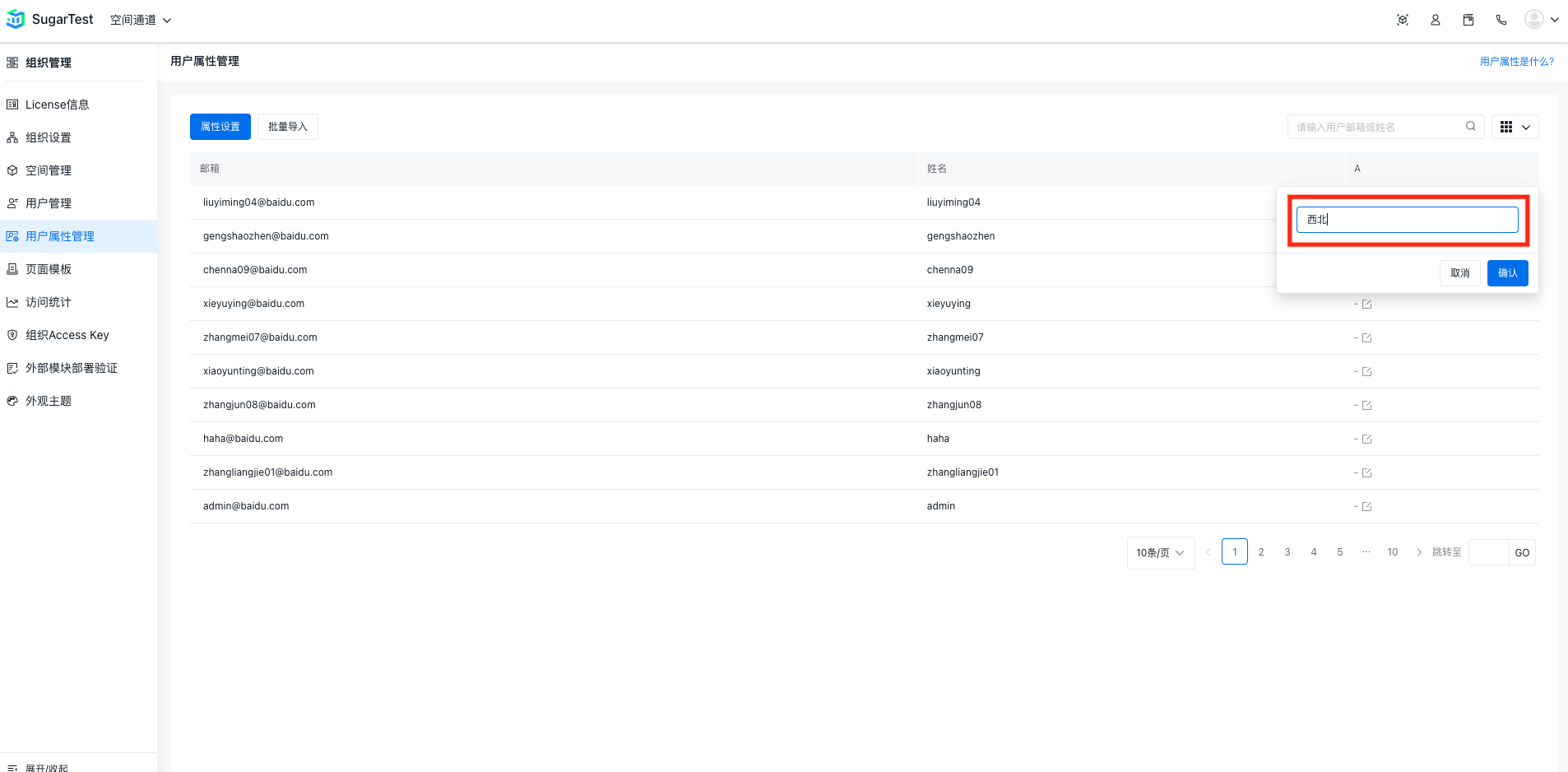Open the column grid display dropdown

point(1515,127)
